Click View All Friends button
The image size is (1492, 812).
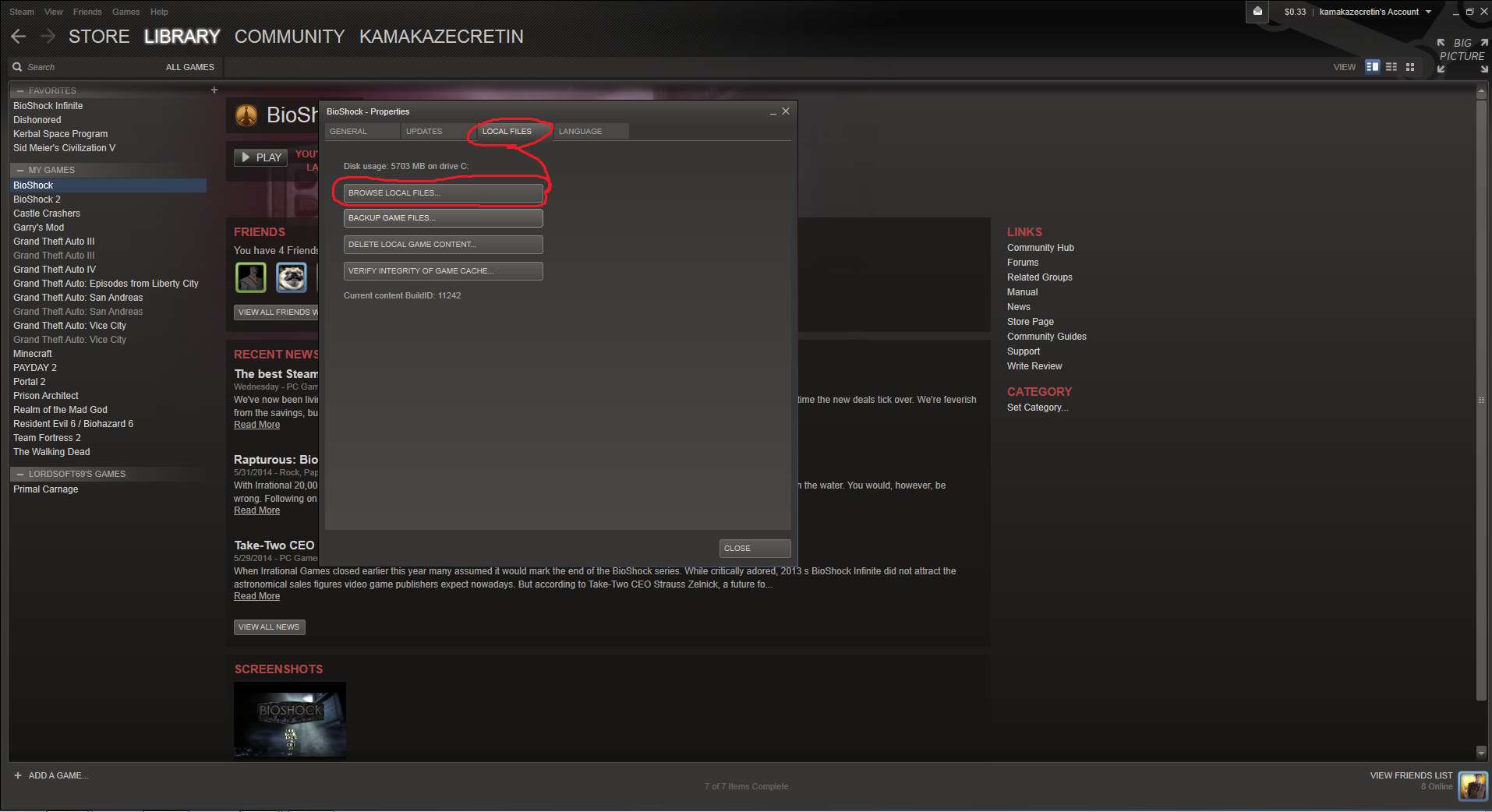pyautogui.click(x=276, y=312)
